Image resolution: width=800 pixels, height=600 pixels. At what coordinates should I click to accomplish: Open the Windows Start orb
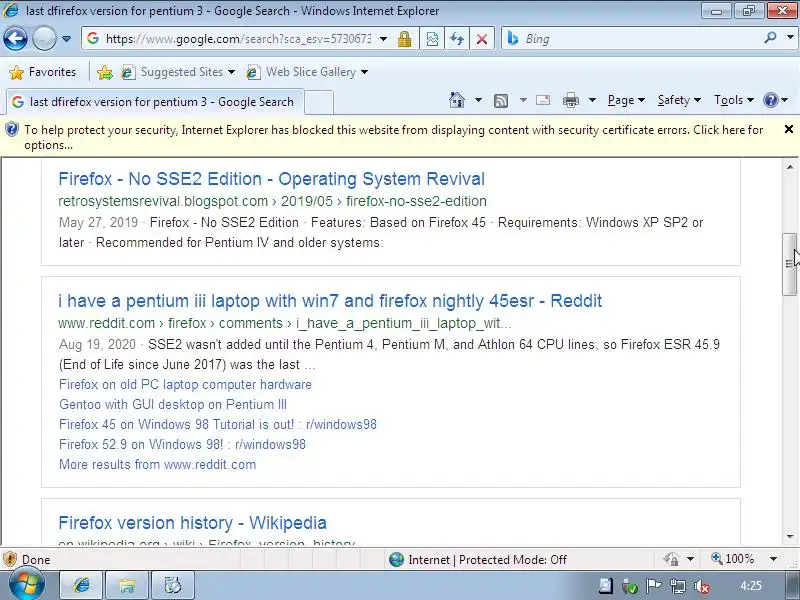point(27,585)
